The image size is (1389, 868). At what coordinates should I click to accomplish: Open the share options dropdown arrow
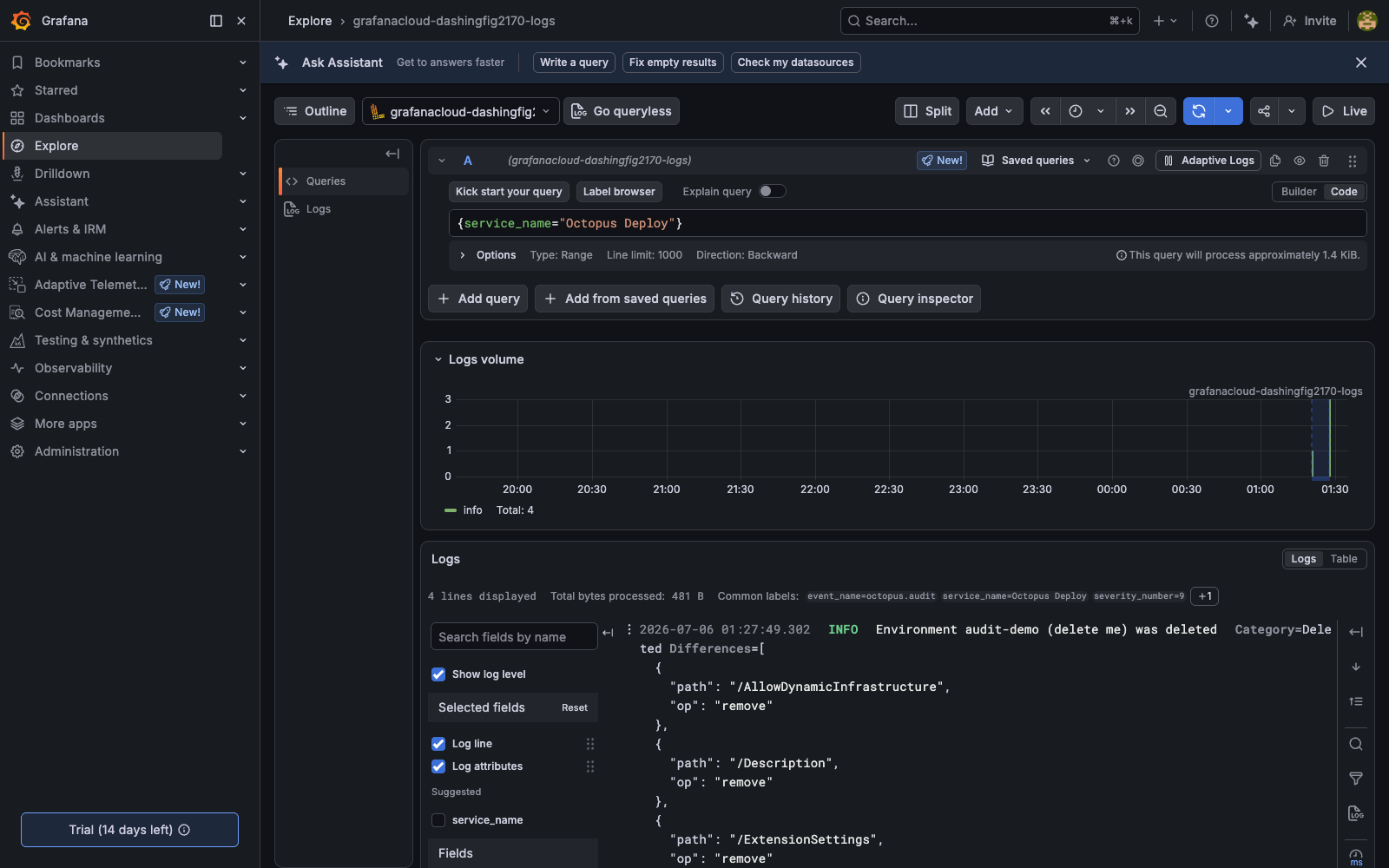[x=1292, y=111]
